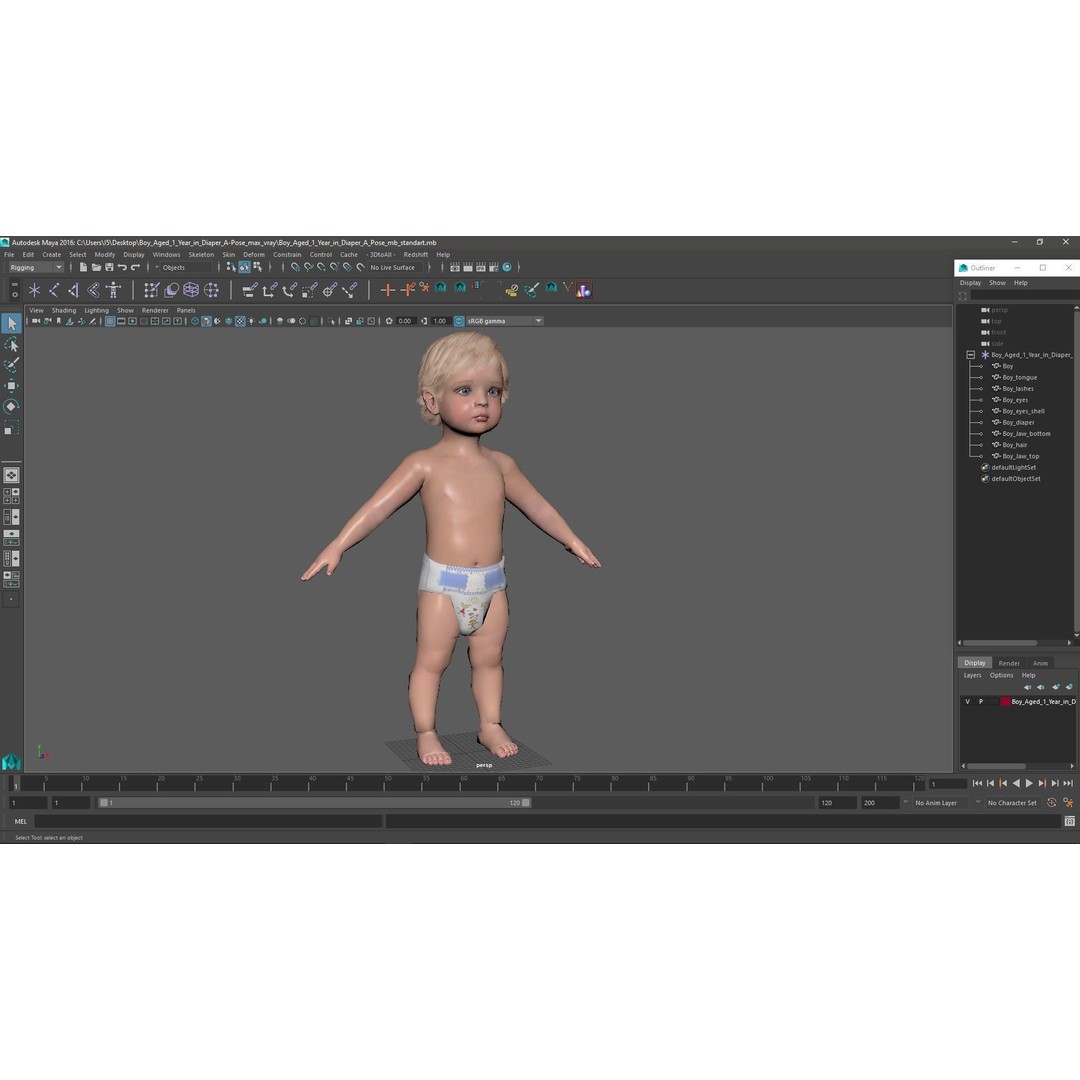Open the Skeleton menu
This screenshot has height=1080, width=1080.
point(201,254)
